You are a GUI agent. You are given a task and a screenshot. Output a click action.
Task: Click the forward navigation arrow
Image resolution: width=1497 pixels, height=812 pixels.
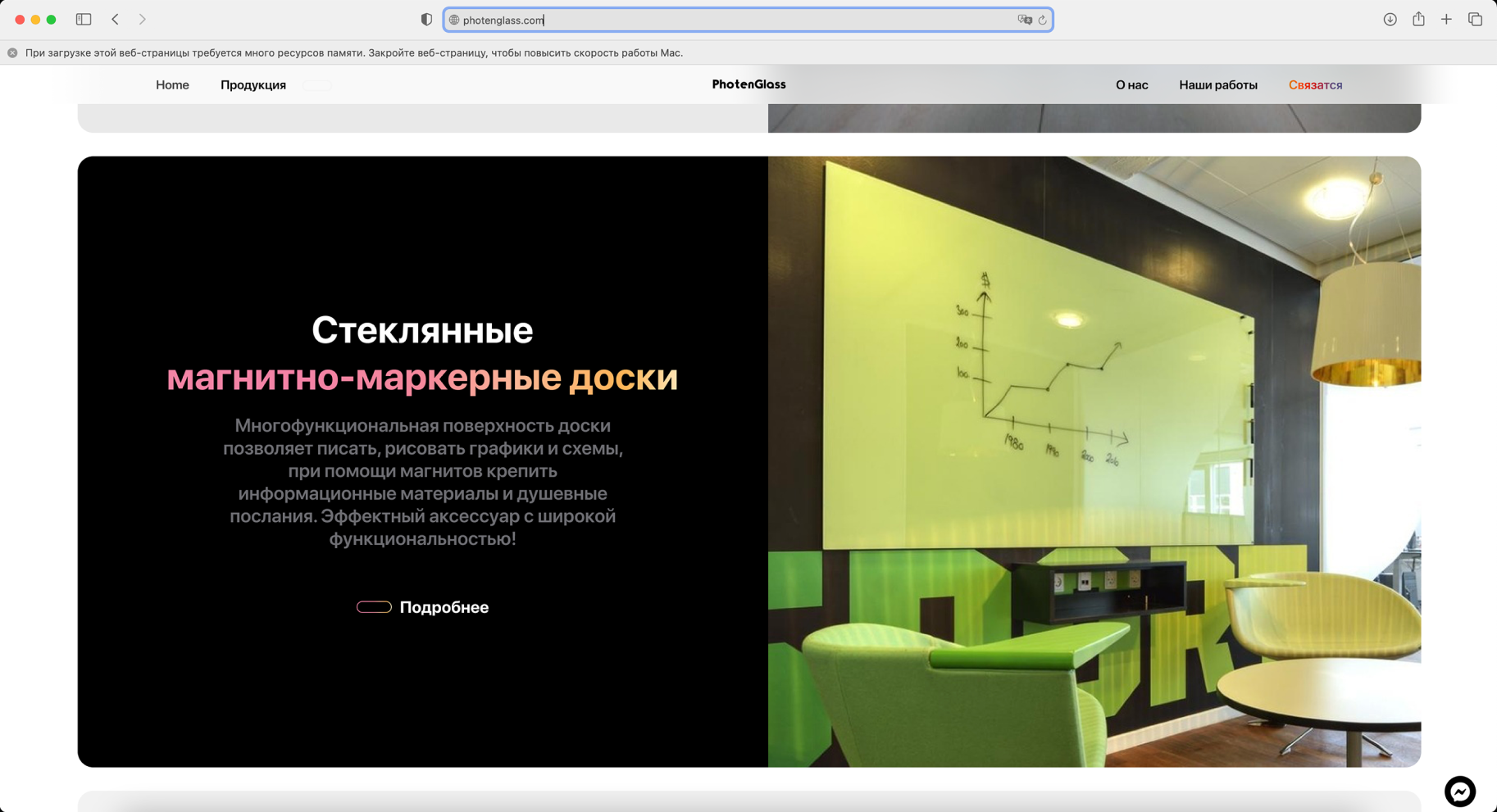(x=143, y=20)
